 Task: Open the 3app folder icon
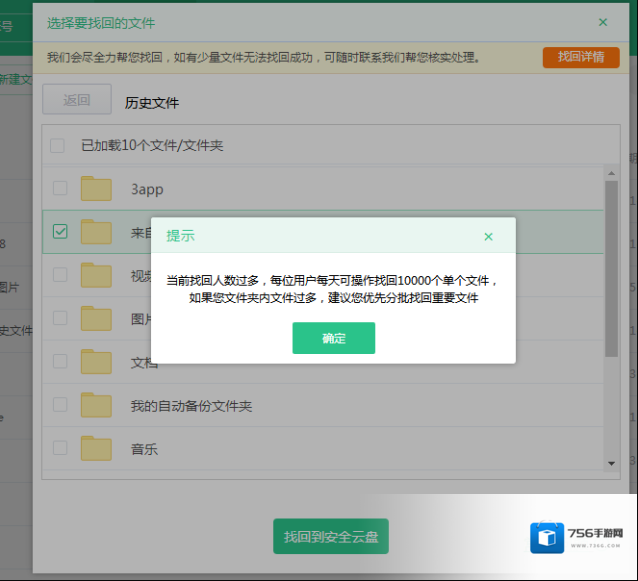tap(96, 188)
